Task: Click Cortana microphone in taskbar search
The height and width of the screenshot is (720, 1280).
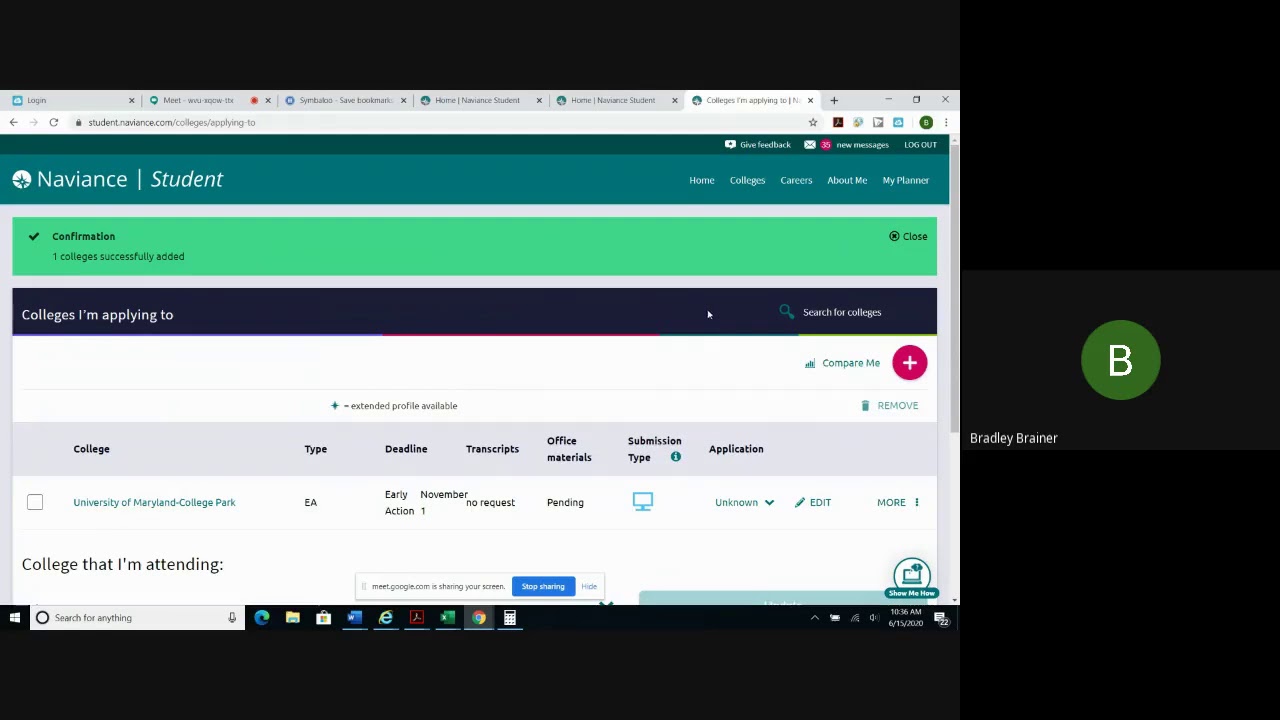Action: click(x=232, y=618)
